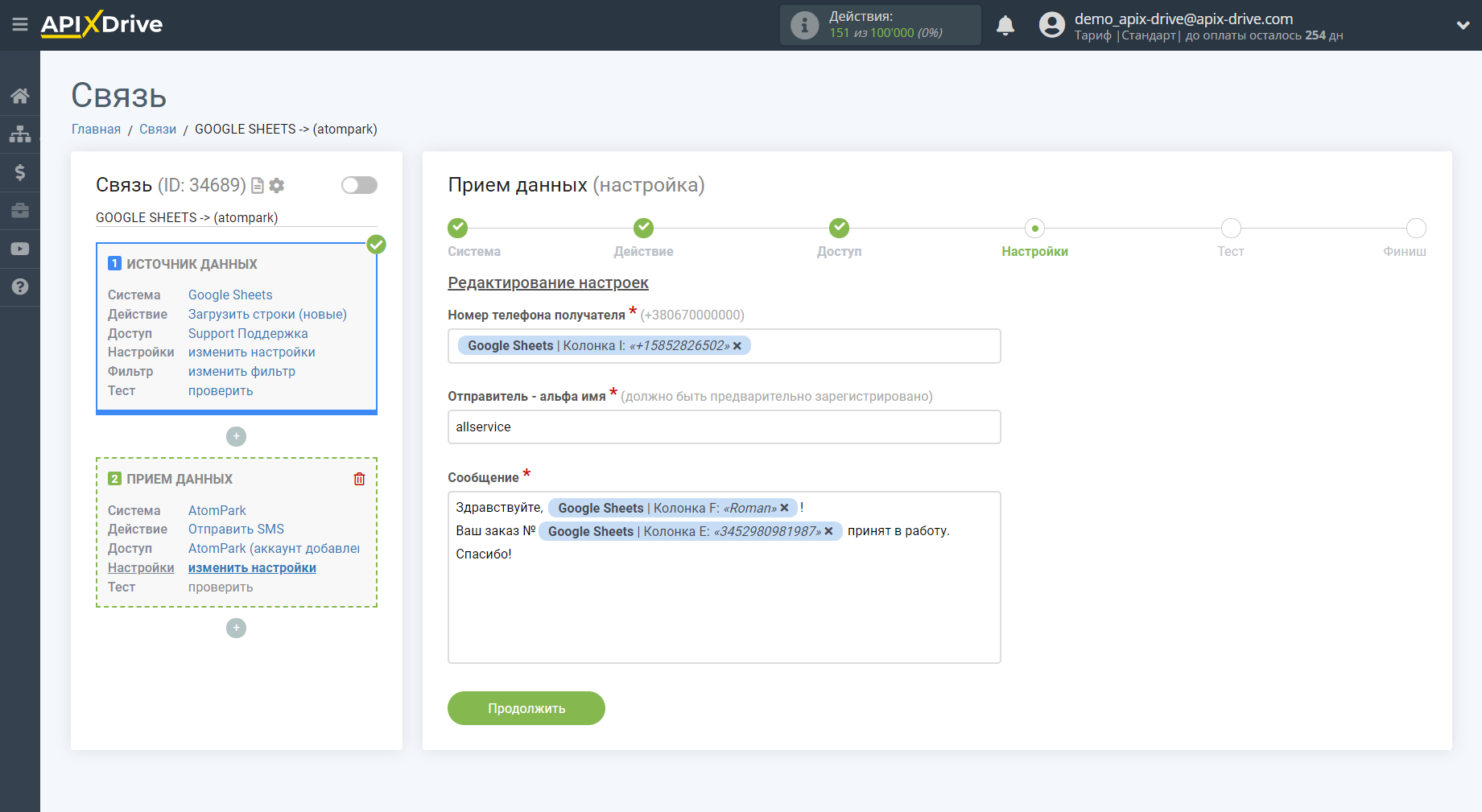Open the Связи breadcrumb link
Screen dimensions: 1482x812
tap(158, 129)
